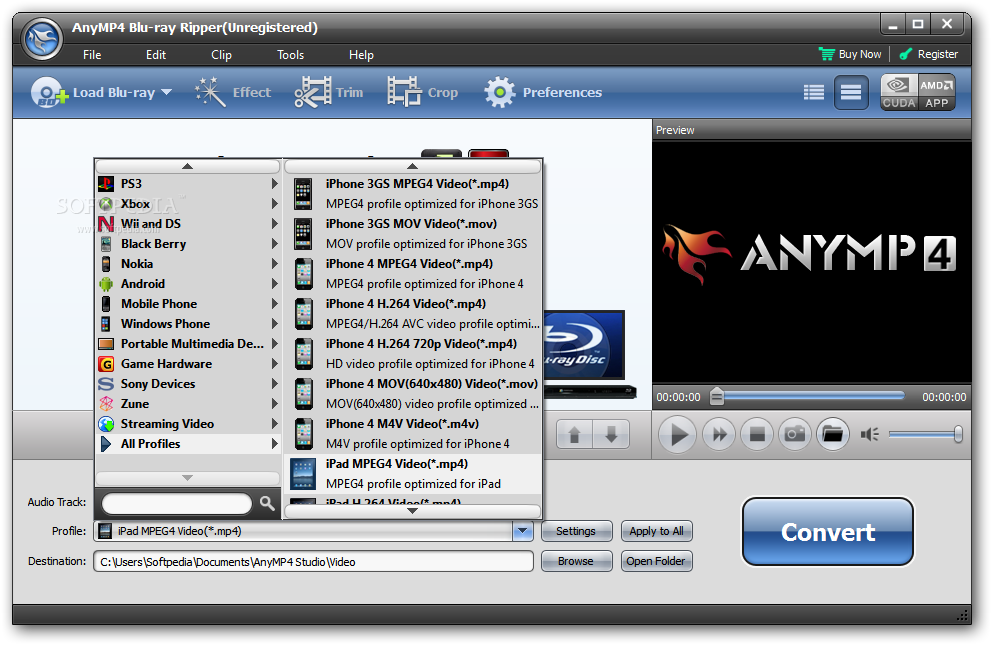The height and width of the screenshot is (645, 992).
Task: Click the Convert button
Action: pos(828,532)
